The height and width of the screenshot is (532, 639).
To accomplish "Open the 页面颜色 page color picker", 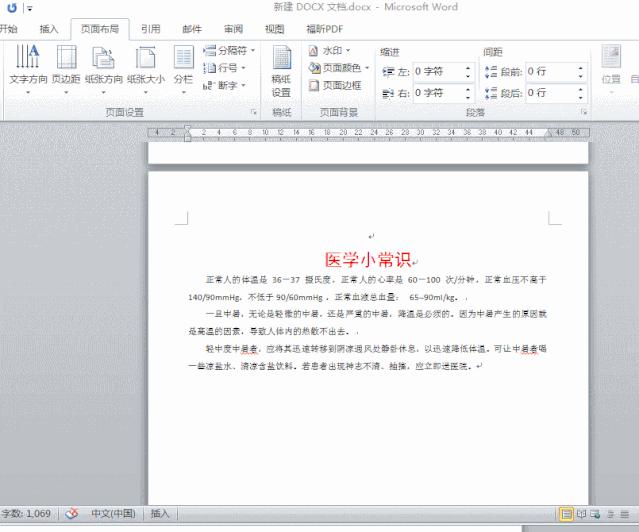I will (337, 68).
